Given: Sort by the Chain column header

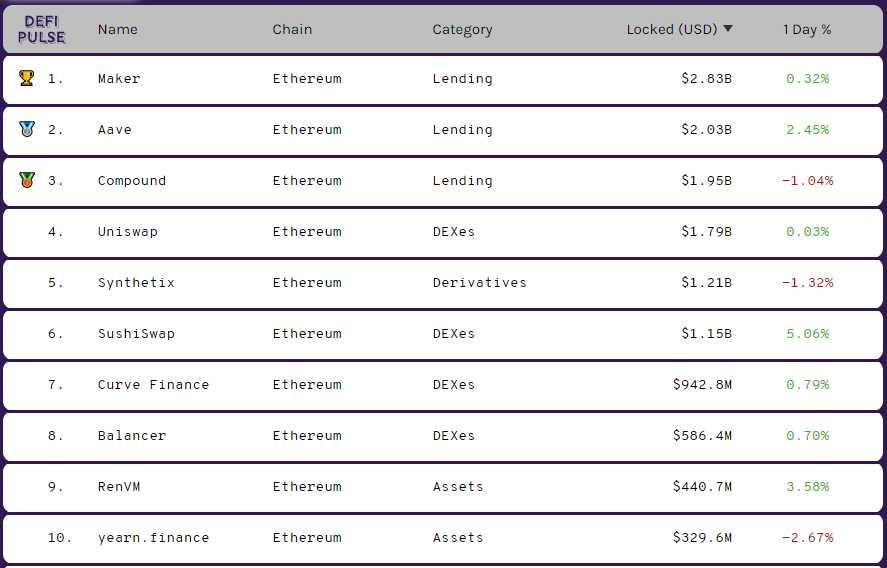Looking at the screenshot, I should pos(292,29).
